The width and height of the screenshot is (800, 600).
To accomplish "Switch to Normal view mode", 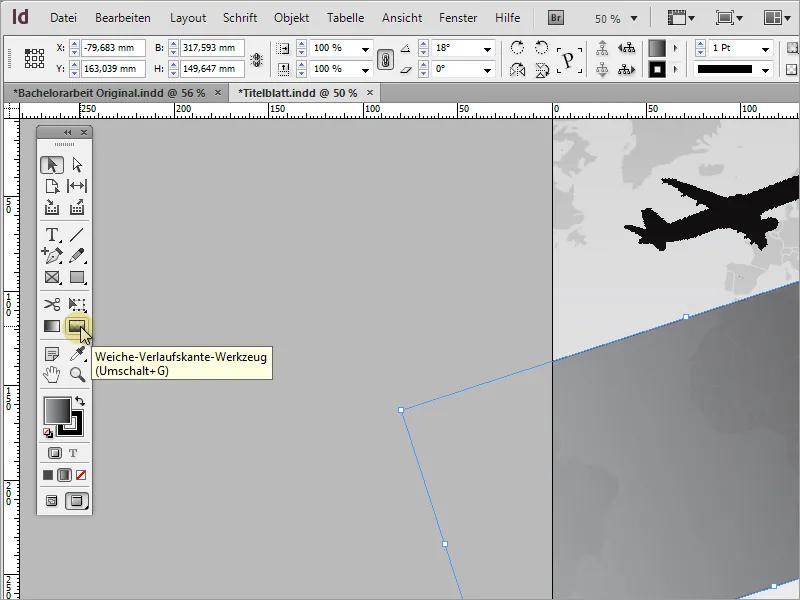I will pyautogui.click(x=52, y=501).
